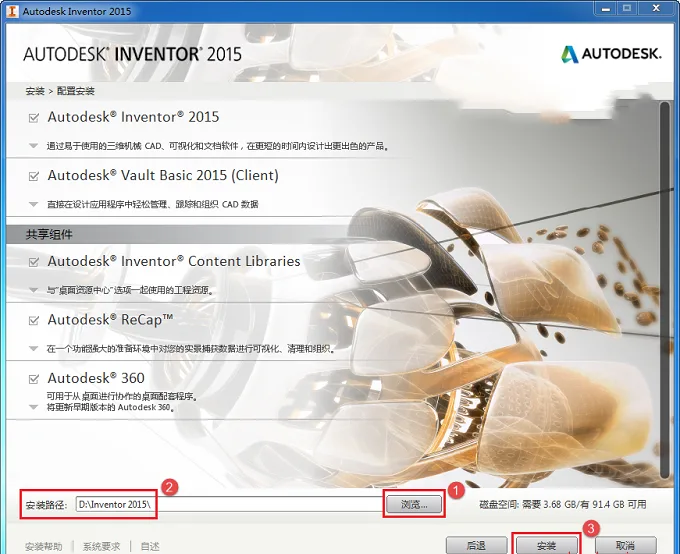The height and width of the screenshot is (554, 680).
Task: Click the install path field D:\Inventor 2015\
Action: [229, 504]
